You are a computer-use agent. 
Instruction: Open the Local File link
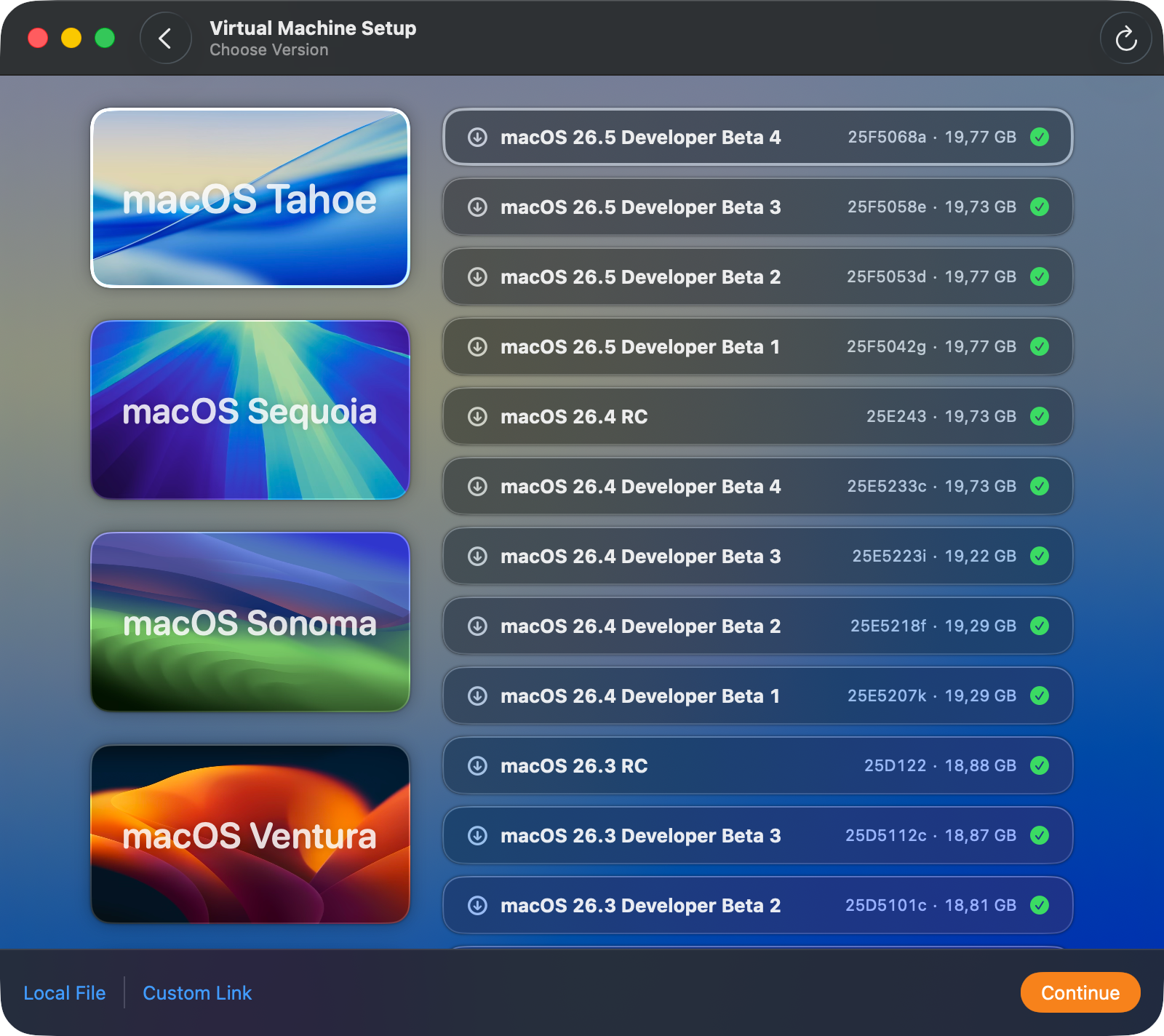pyautogui.click(x=65, y=993)
